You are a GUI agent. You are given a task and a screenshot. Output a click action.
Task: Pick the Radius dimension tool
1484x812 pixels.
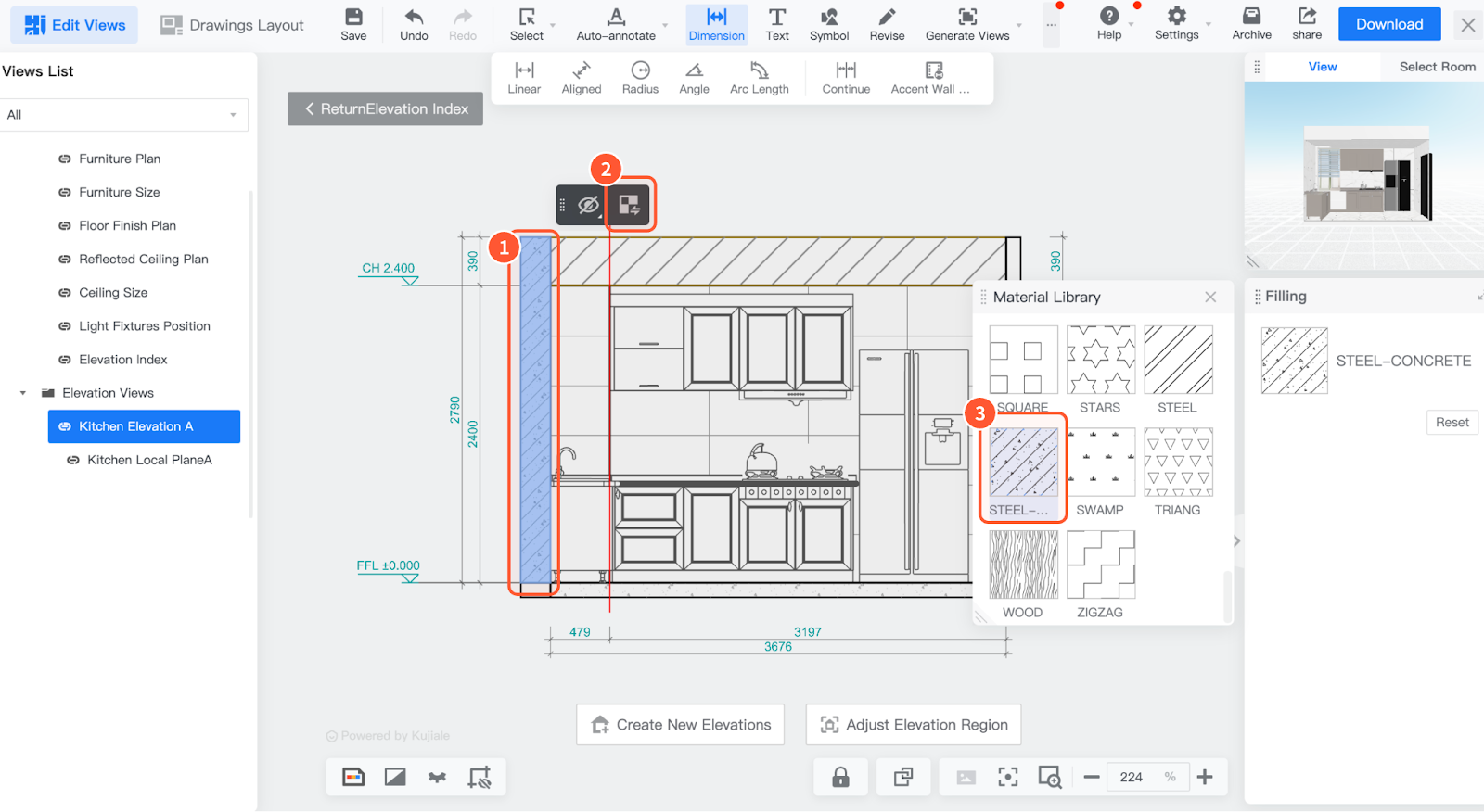[x=640, y=78]
